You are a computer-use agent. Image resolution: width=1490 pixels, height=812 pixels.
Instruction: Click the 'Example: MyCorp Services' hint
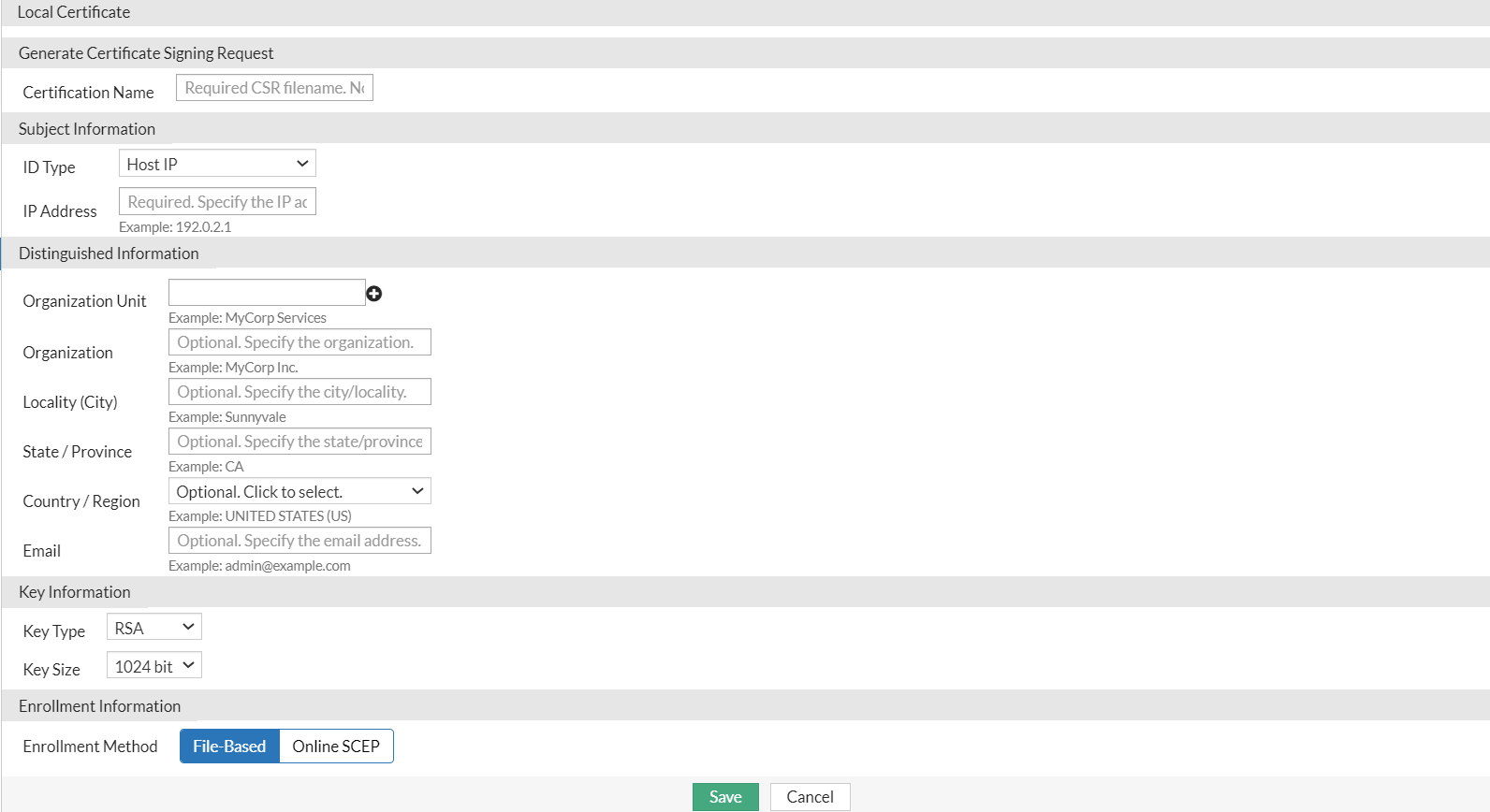(247, 318)
